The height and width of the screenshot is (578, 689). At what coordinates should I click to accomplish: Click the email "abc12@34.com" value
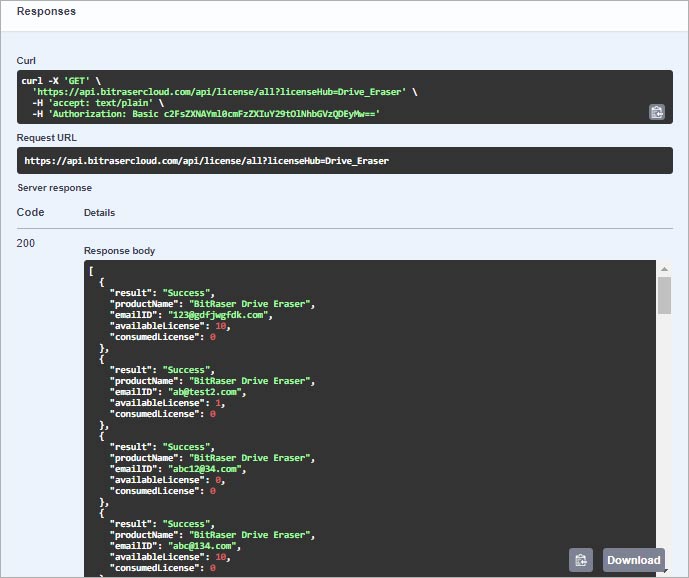tap(205, 469)
